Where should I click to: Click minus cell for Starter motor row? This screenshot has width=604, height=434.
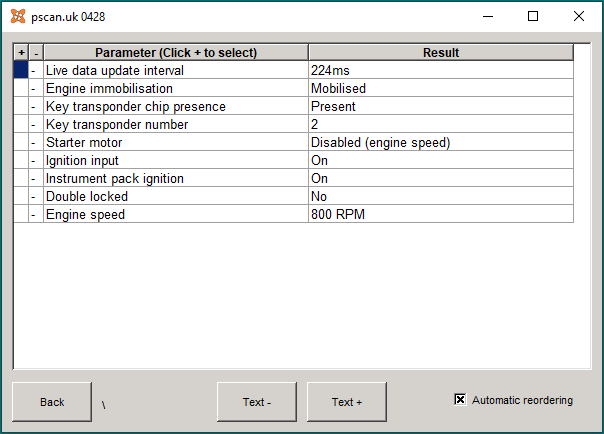pyautogui.click(x=36, y=142)
